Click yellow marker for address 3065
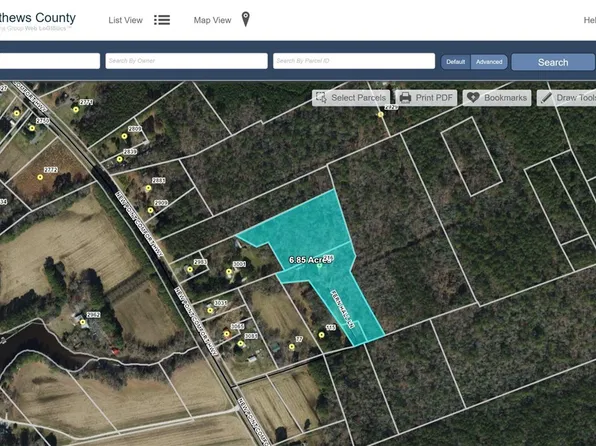 (227, 334)
